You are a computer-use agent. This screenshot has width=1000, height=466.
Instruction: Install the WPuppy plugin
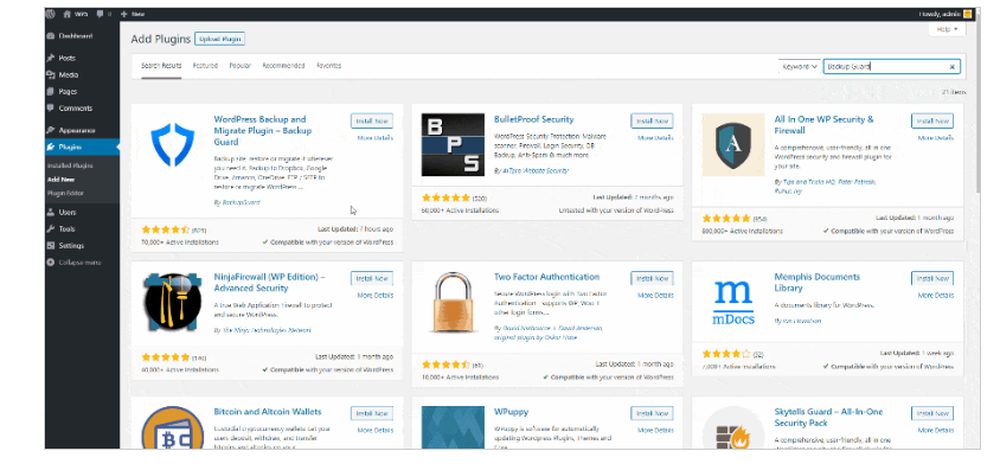652,413
